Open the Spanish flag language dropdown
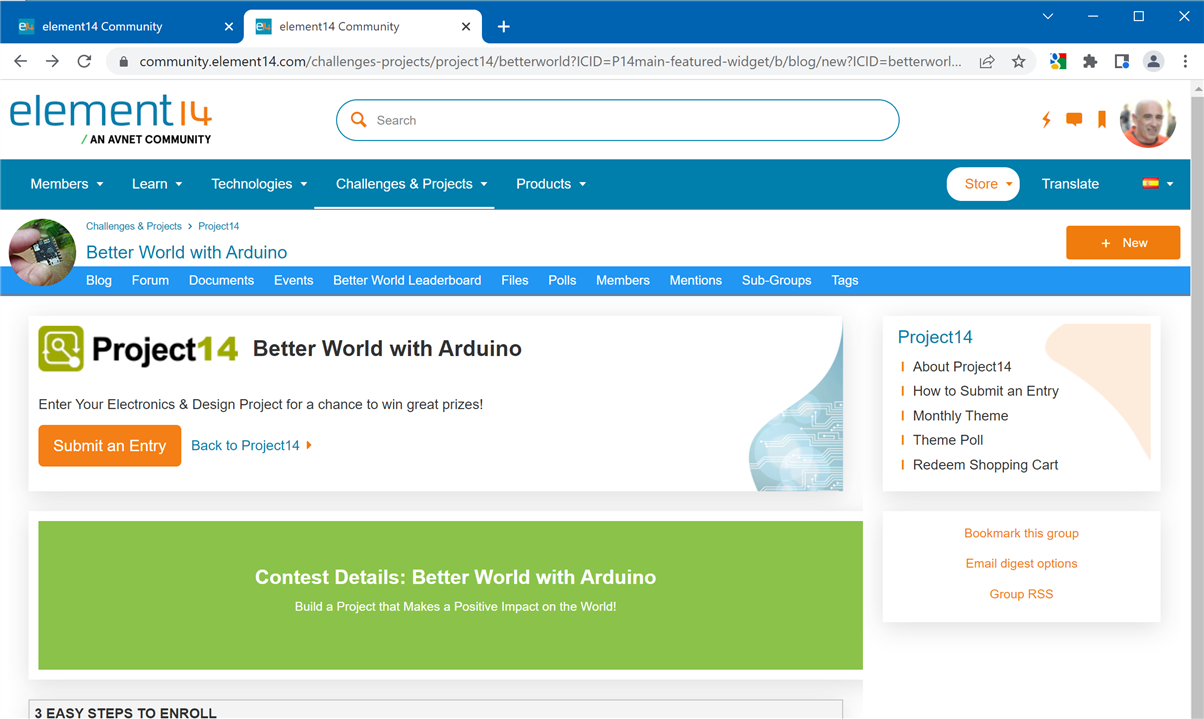This screenshot has height=719, width=1204. click(1158, 184)
